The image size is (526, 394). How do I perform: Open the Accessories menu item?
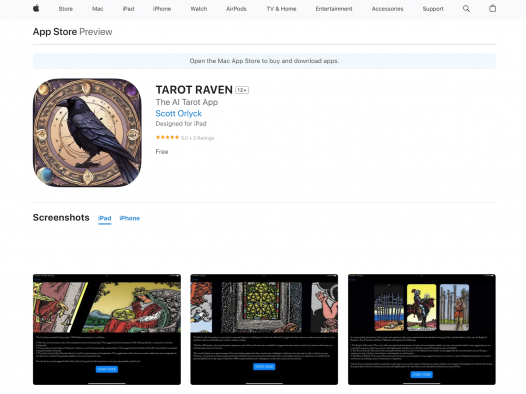pyautogui.click(x=387, y=9)
